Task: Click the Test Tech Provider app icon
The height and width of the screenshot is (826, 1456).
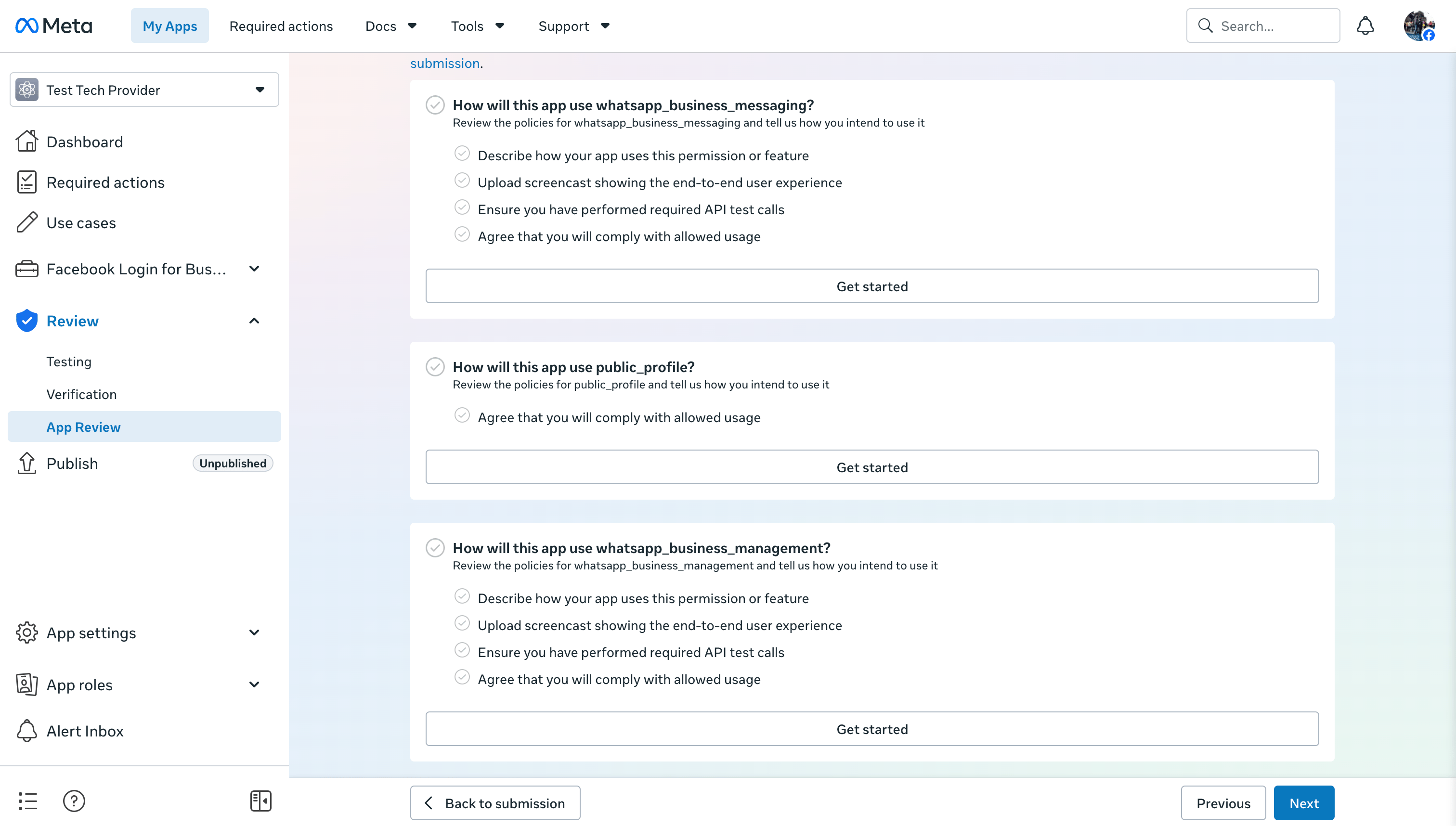Action: (x=26, y=90)
